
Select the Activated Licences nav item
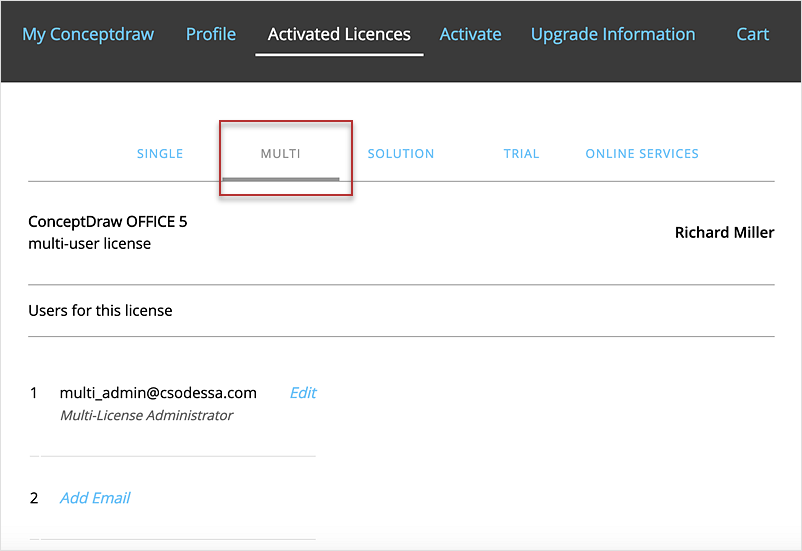point(339,34)
